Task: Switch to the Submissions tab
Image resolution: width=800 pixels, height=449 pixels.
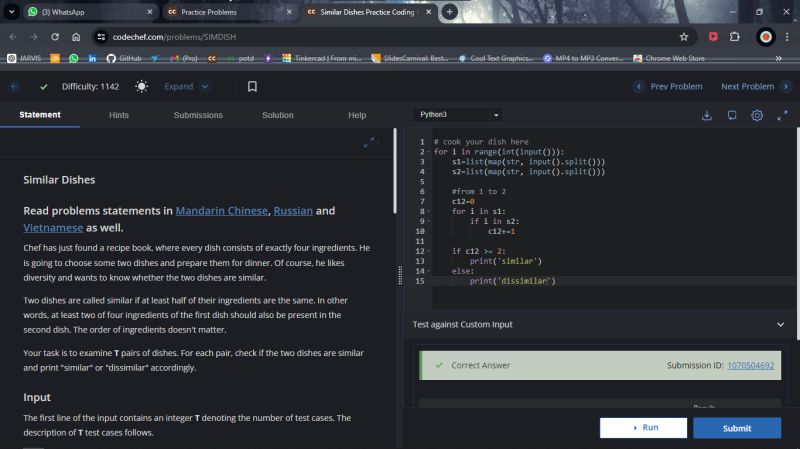Action: click(198, 115)
